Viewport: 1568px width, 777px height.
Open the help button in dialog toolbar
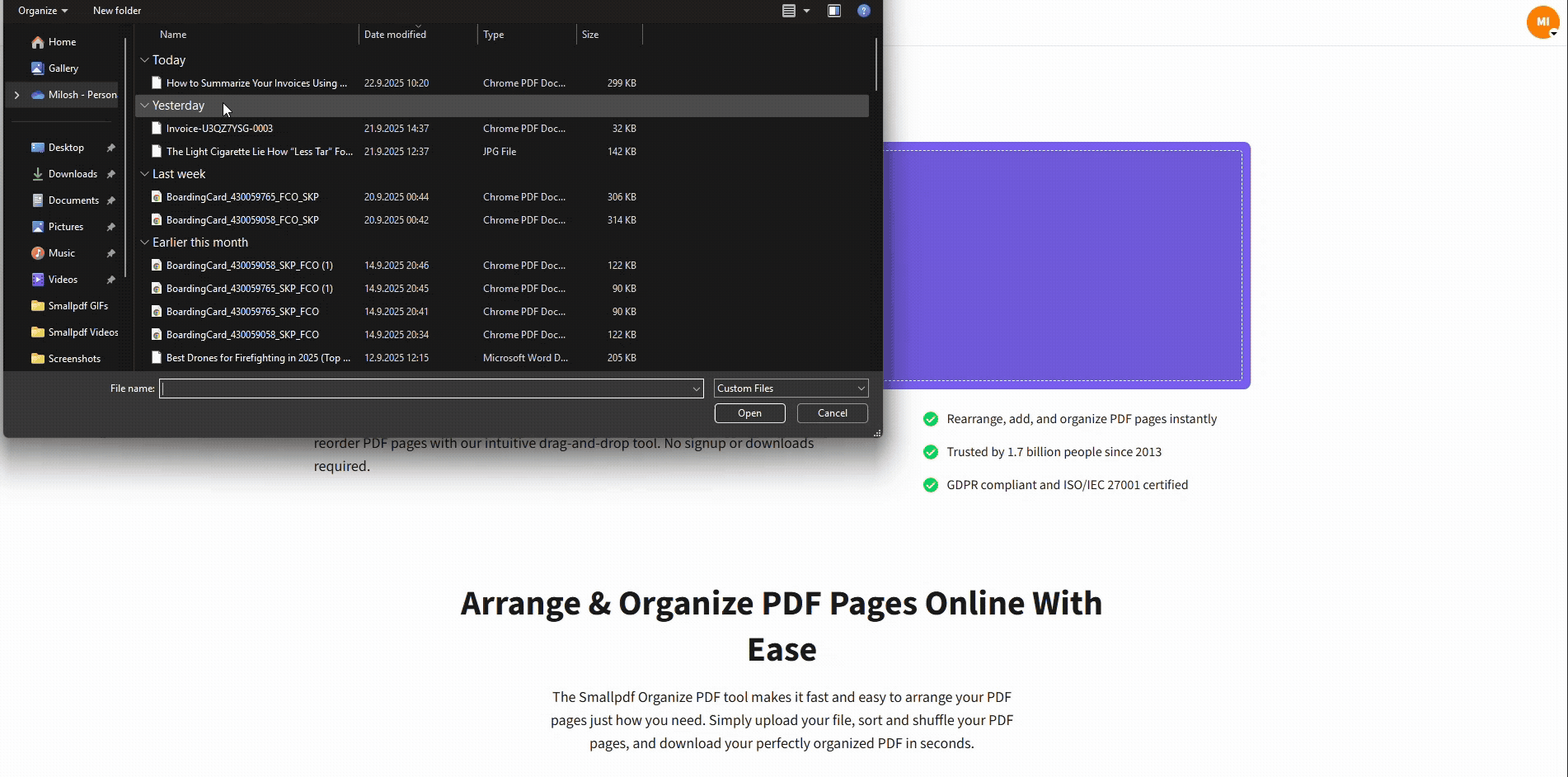[x=863, y=11]
